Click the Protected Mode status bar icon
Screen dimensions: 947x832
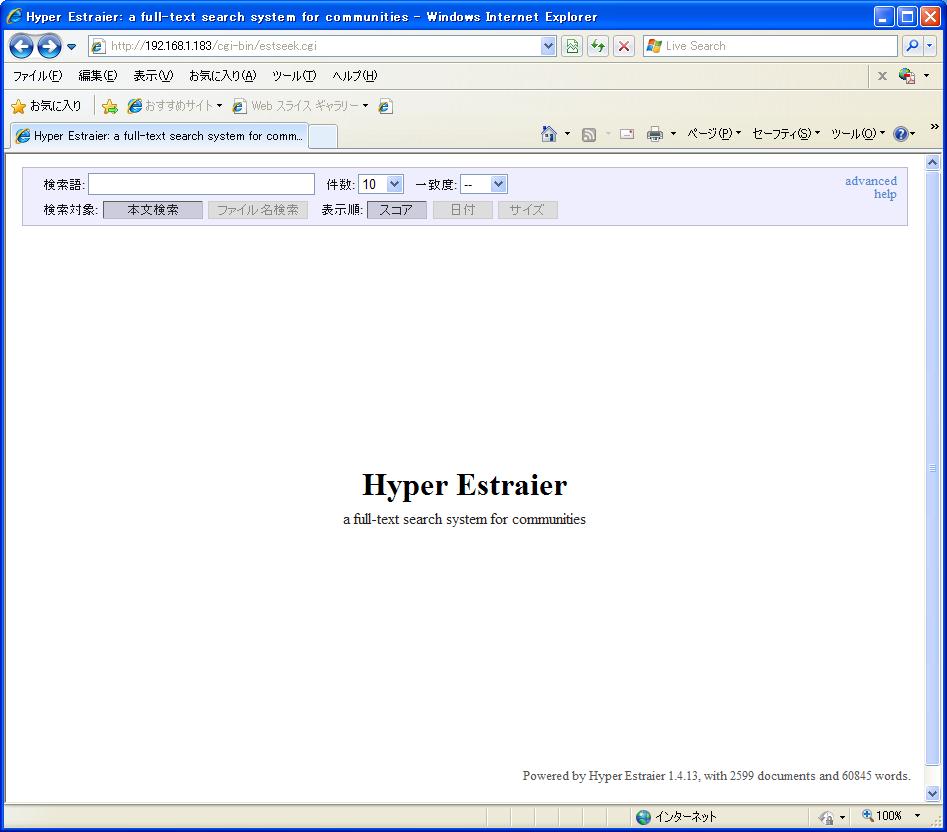(826, 818)
